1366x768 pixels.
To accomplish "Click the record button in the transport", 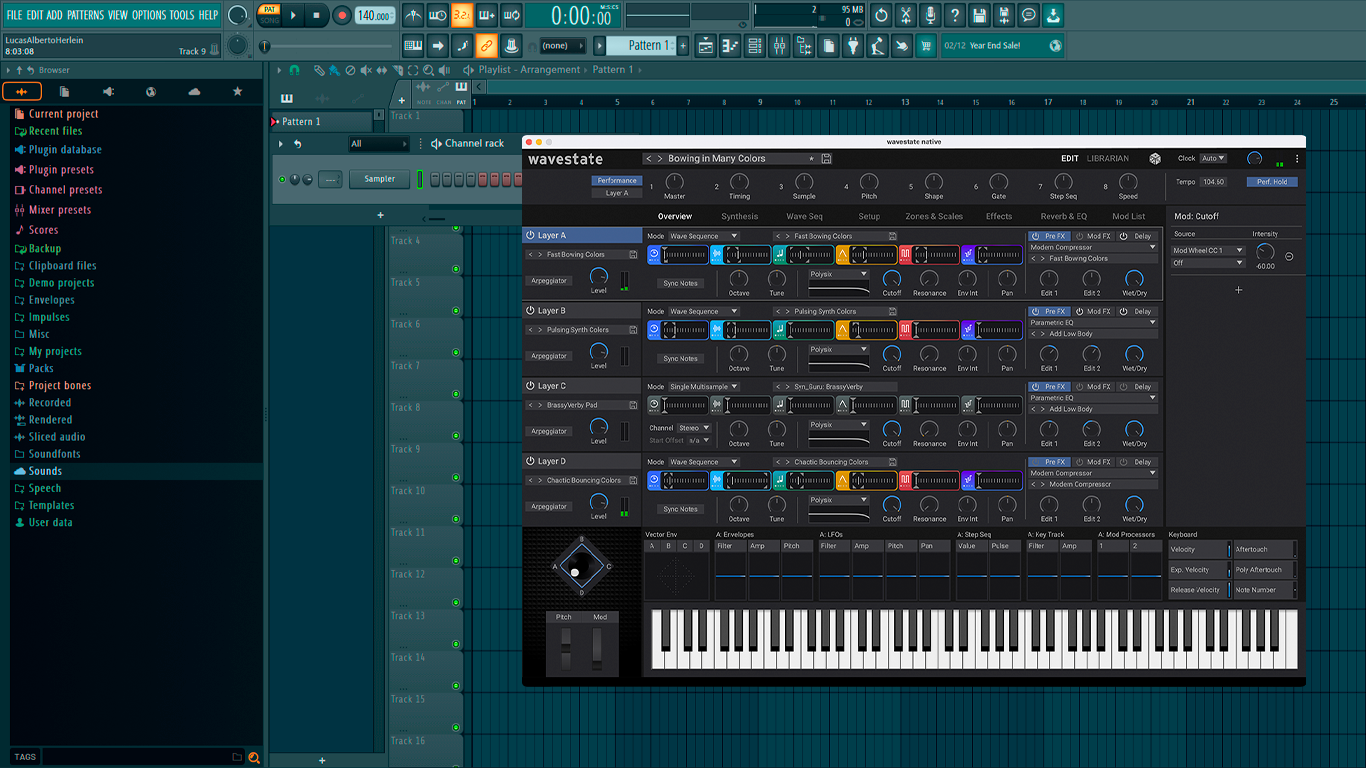I will (x=342, y=15).
